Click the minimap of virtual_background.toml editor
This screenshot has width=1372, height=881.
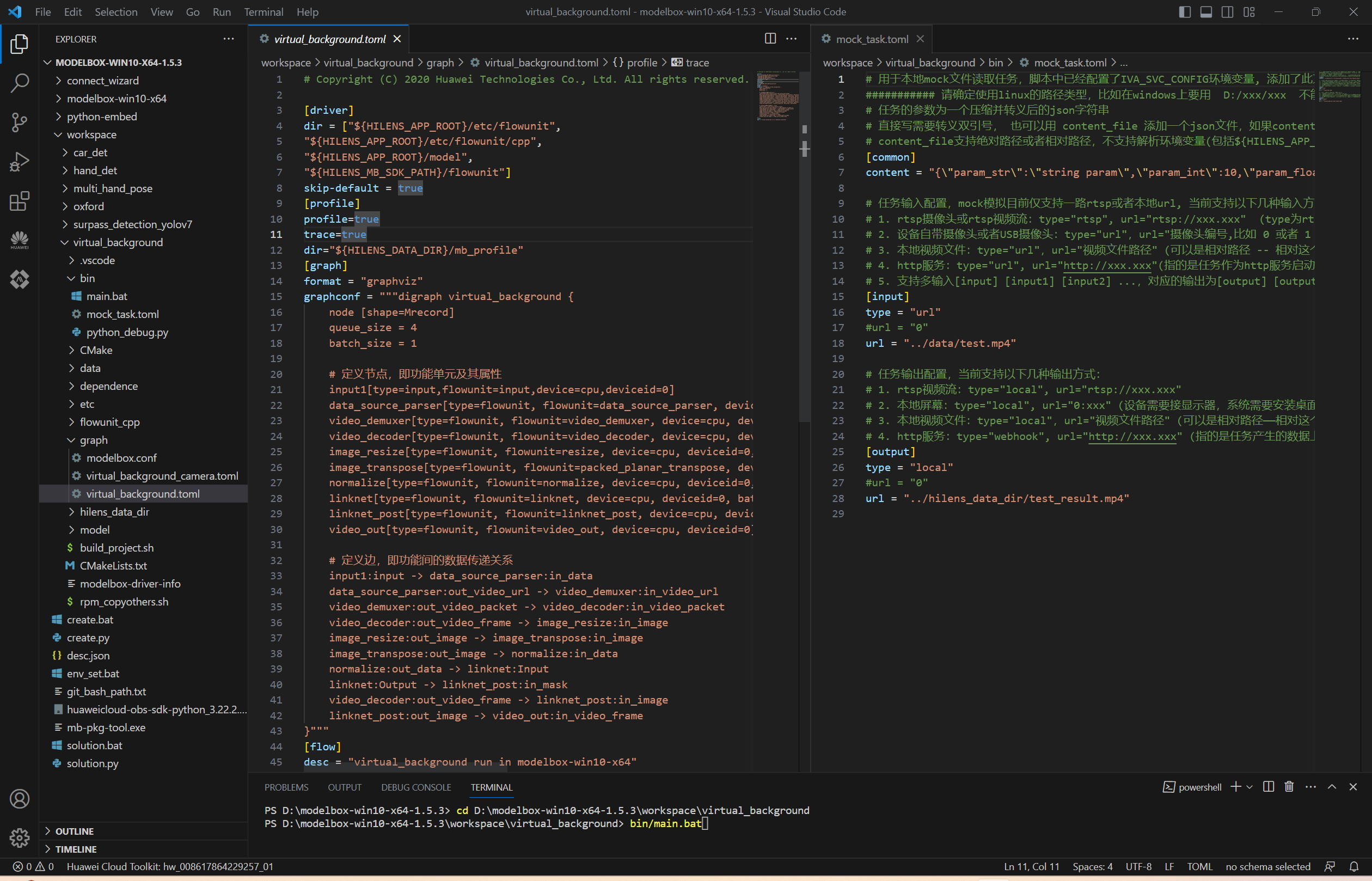coord(777,96)
